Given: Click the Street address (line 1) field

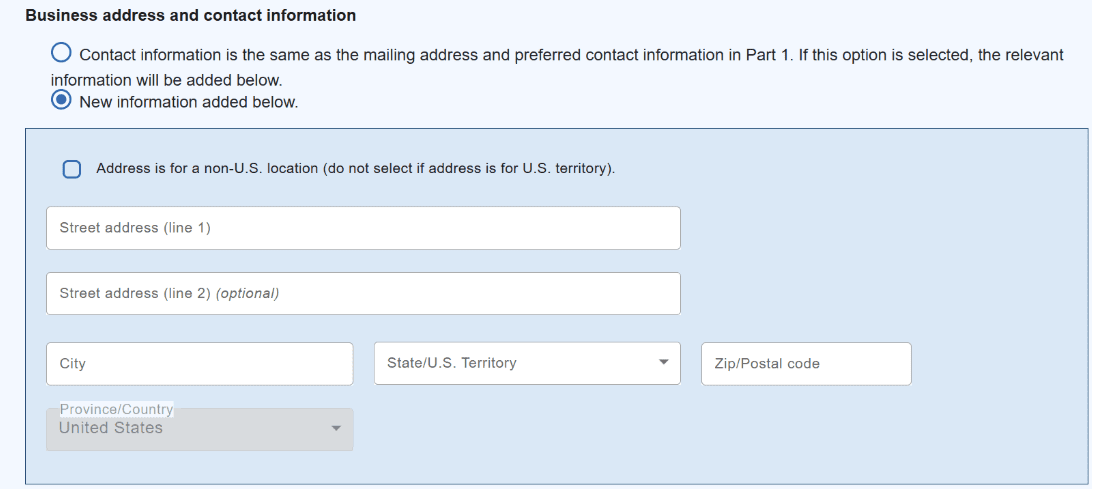Looking at the screenshot, I should tap(363, 228).
